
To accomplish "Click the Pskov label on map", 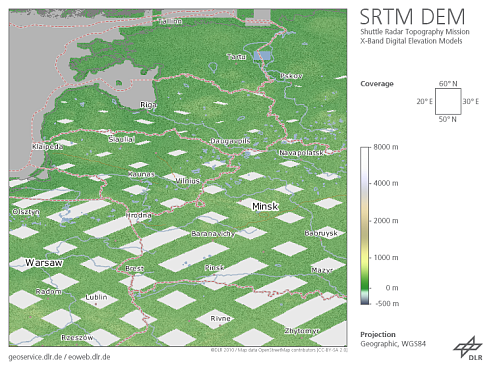I will click(x=291, y=76).
